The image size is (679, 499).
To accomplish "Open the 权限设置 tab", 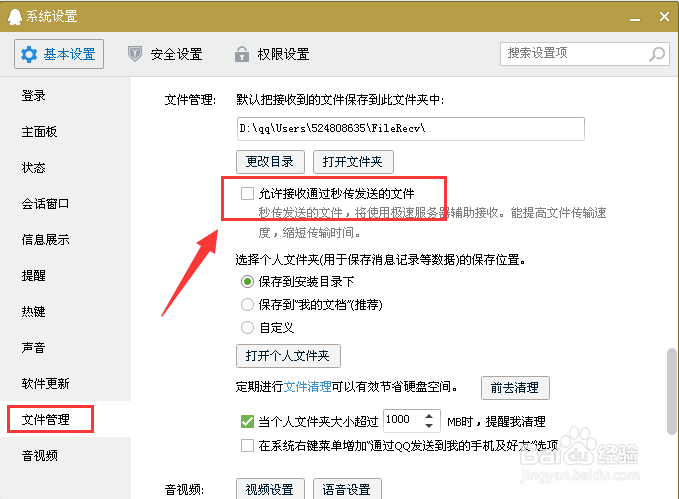I will click(272, 54).
